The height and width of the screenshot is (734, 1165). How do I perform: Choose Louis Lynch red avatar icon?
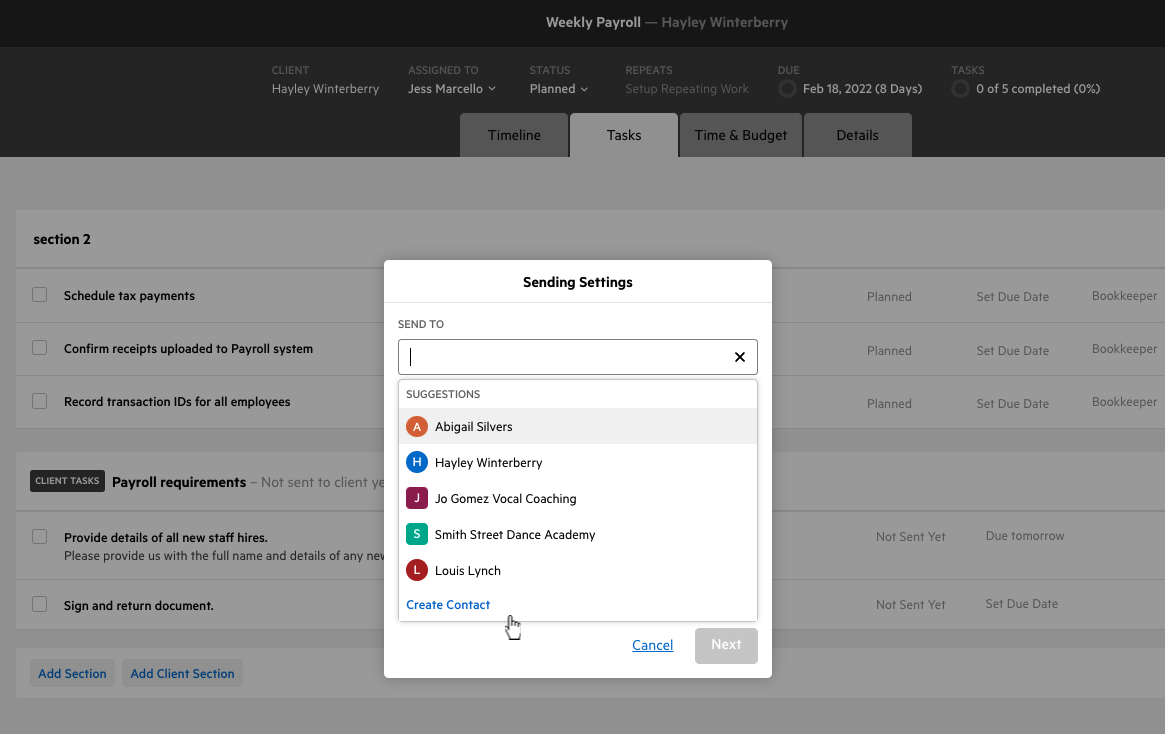[x=417, y=571]
